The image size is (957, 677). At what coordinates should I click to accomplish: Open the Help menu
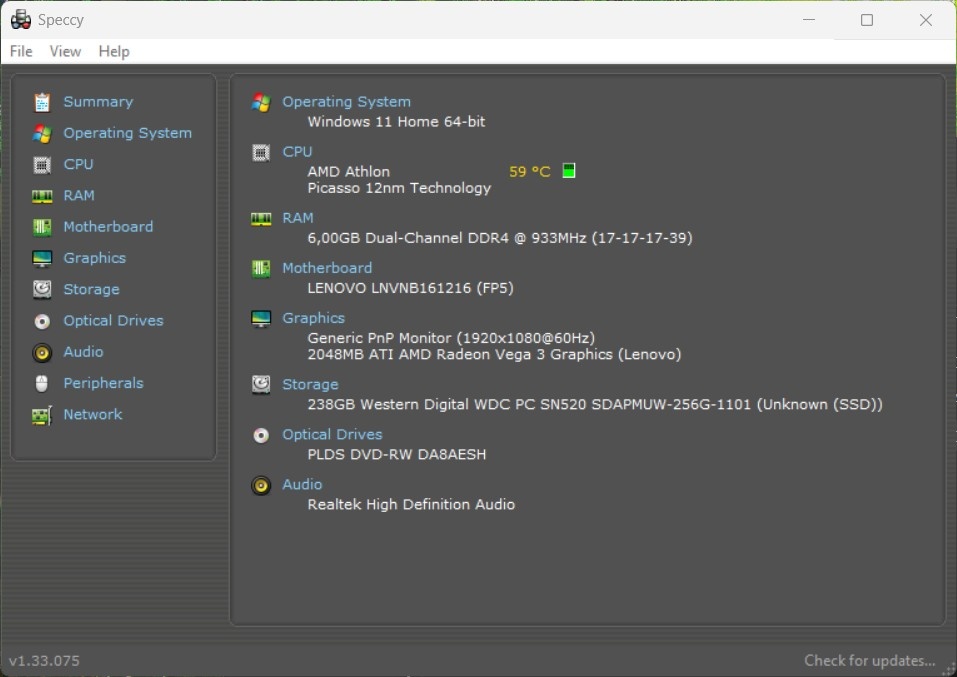pos(113,51)
